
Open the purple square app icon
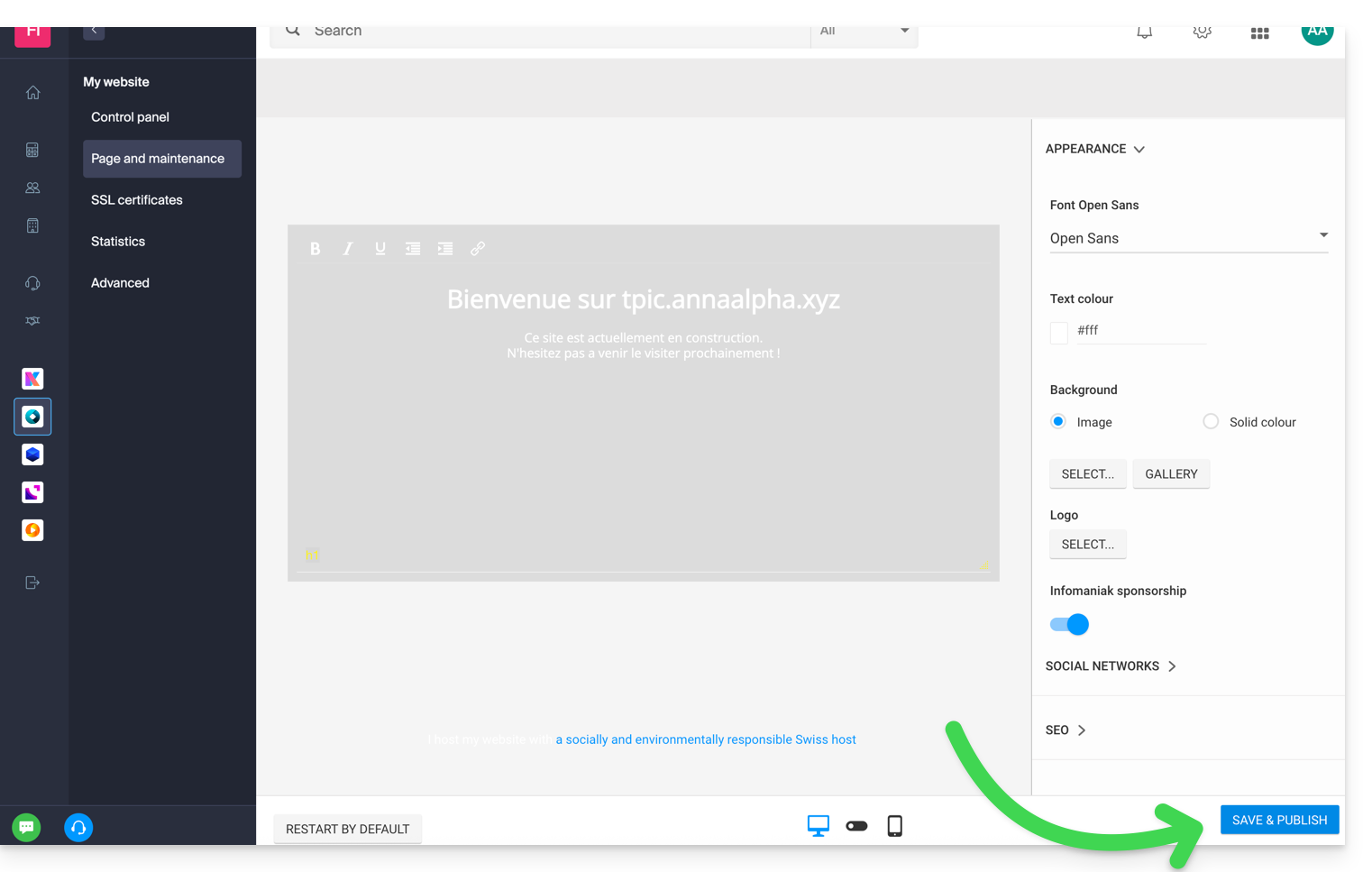point(32,492)
